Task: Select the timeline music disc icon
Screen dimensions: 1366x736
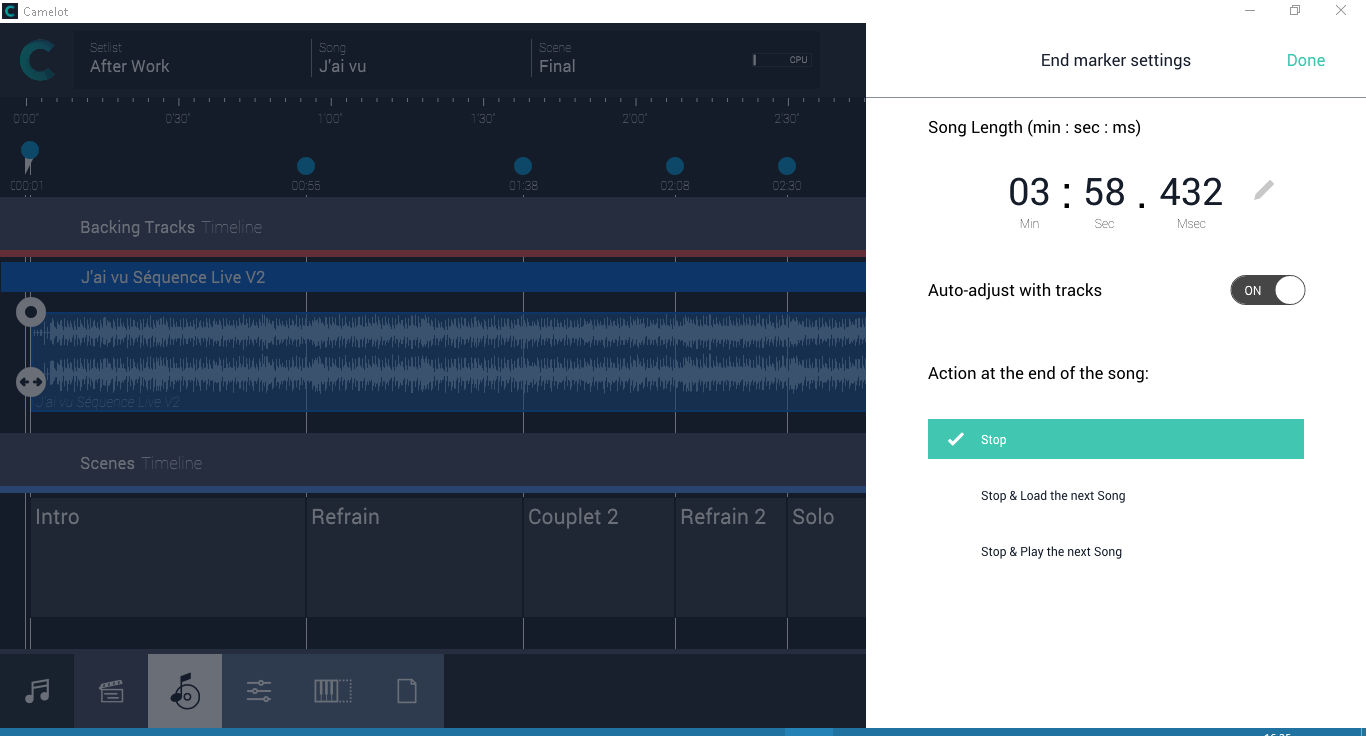Action: 185,691
